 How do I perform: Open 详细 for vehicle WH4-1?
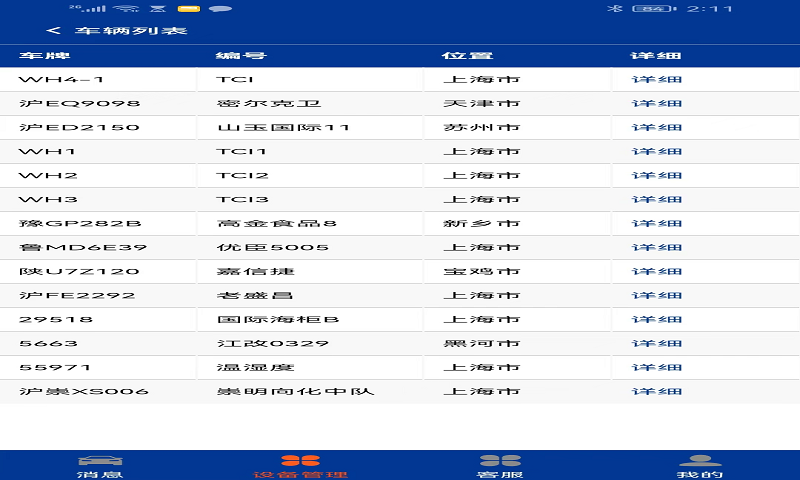coord(657,79)
